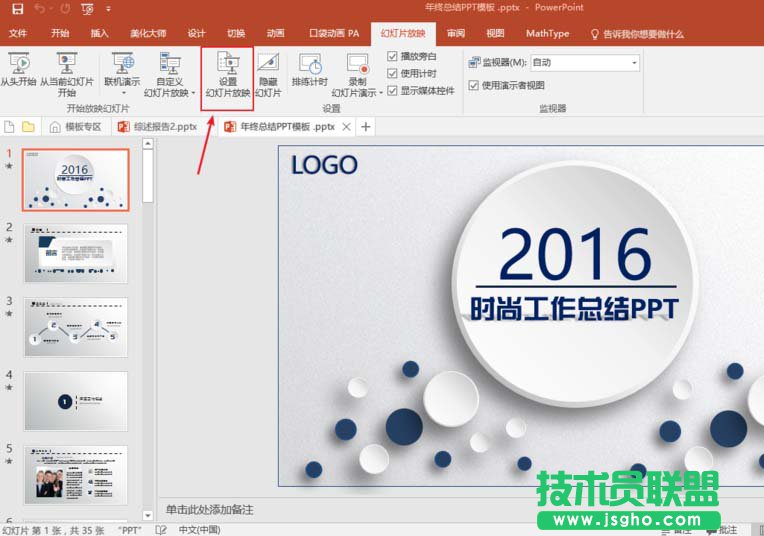Click the transition star icon under slide 3
This screenshot has height=536, width=764.
[9, 313]
